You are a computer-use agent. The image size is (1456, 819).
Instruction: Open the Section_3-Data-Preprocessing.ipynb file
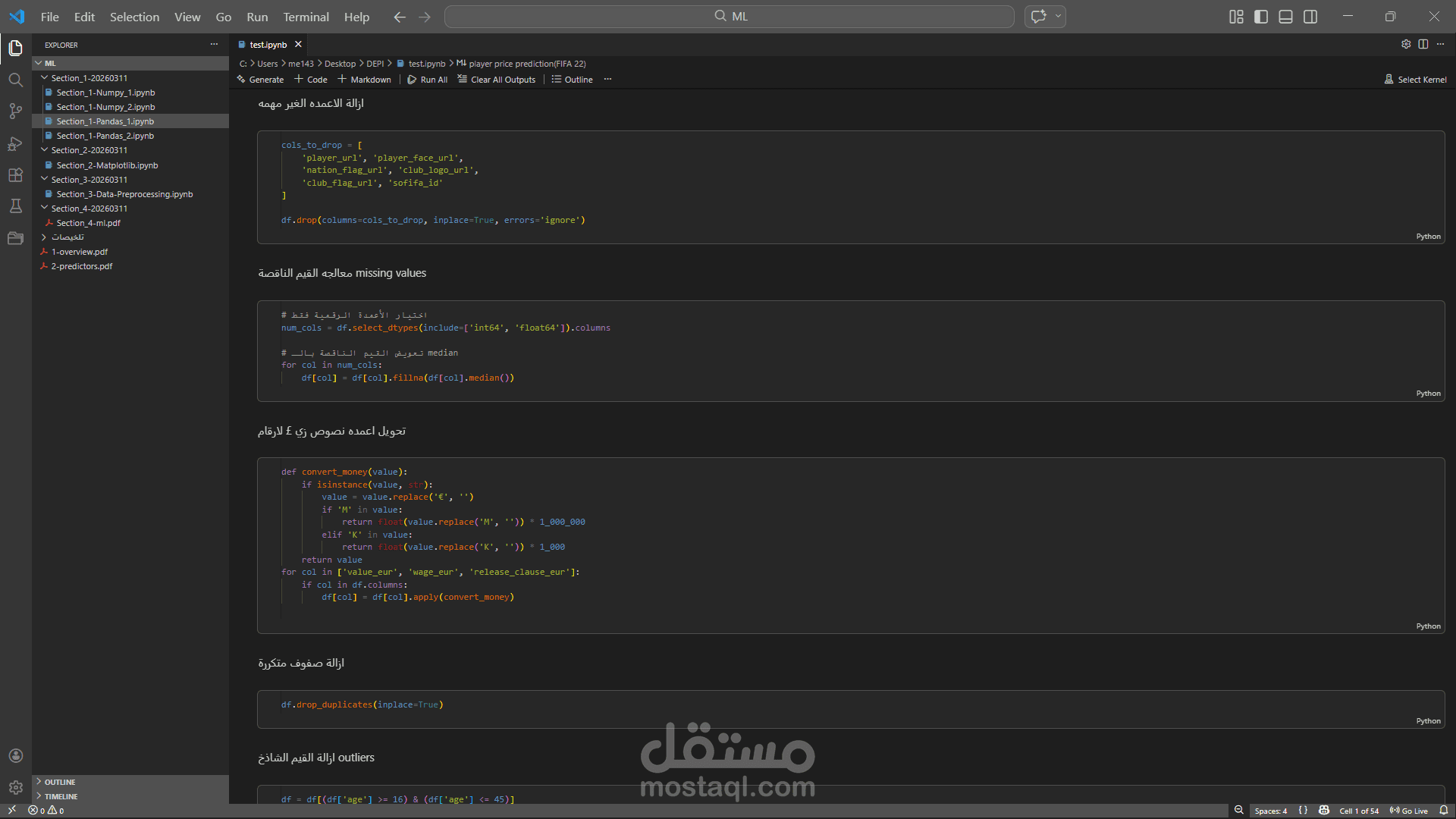coord(124,194)
